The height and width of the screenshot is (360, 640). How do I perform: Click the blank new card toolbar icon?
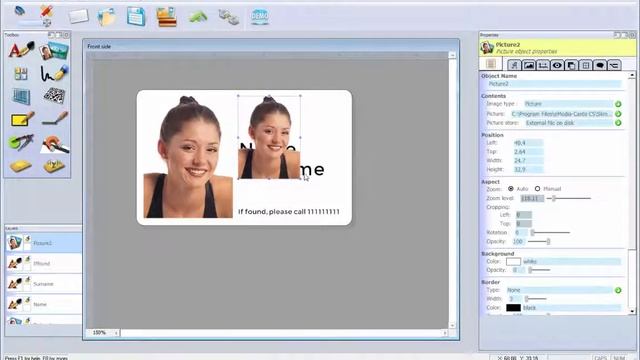(78, 17)
